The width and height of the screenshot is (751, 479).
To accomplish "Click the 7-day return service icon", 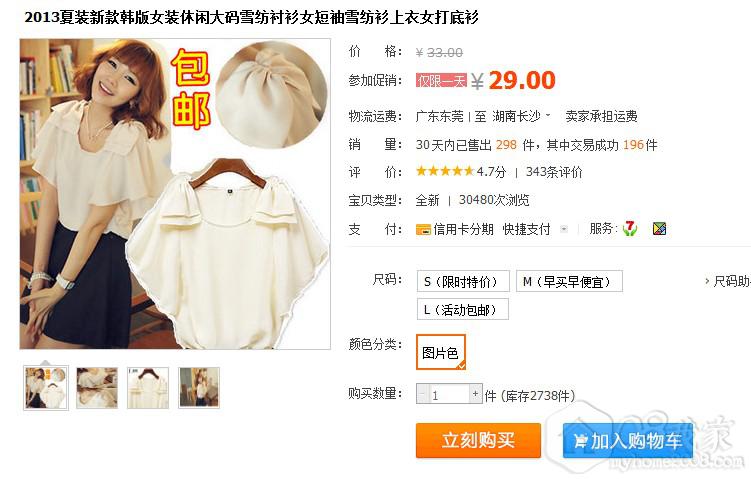I will 630,228.
